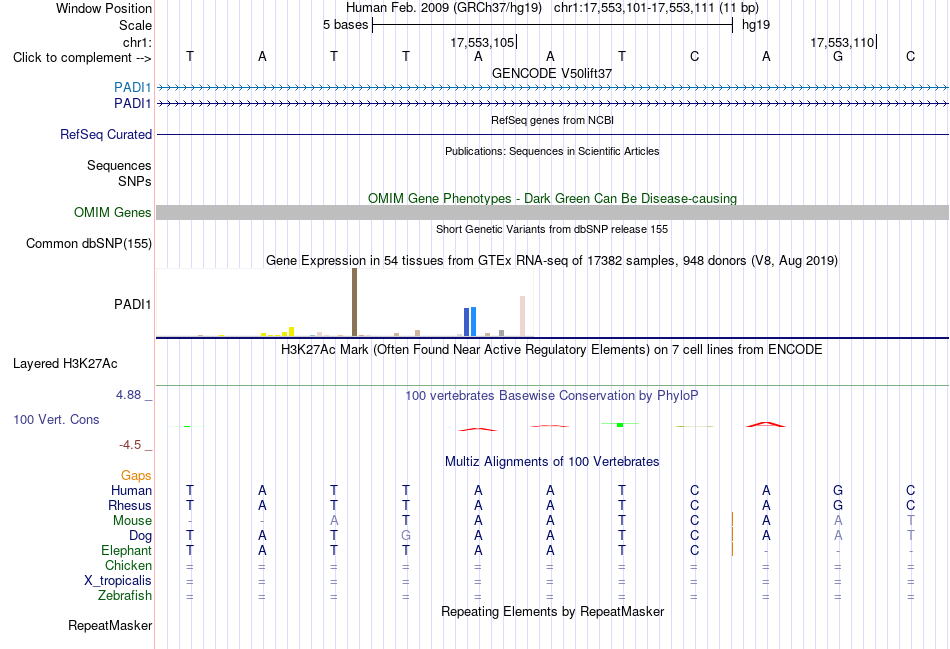Screen dimensions: 950x649
Task: Click the green PhyloP conservation bar
Action: click(x=620, y=425)
